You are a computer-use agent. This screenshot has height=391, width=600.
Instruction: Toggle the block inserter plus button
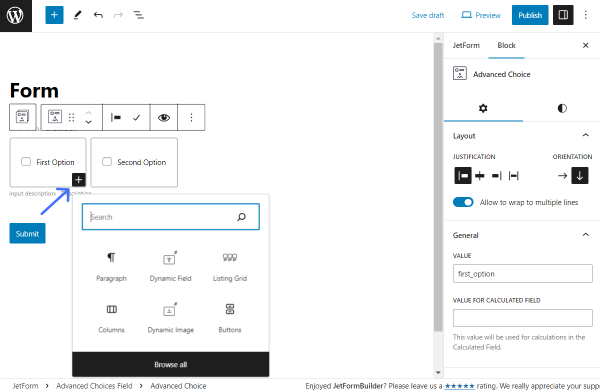click(54, 15)
